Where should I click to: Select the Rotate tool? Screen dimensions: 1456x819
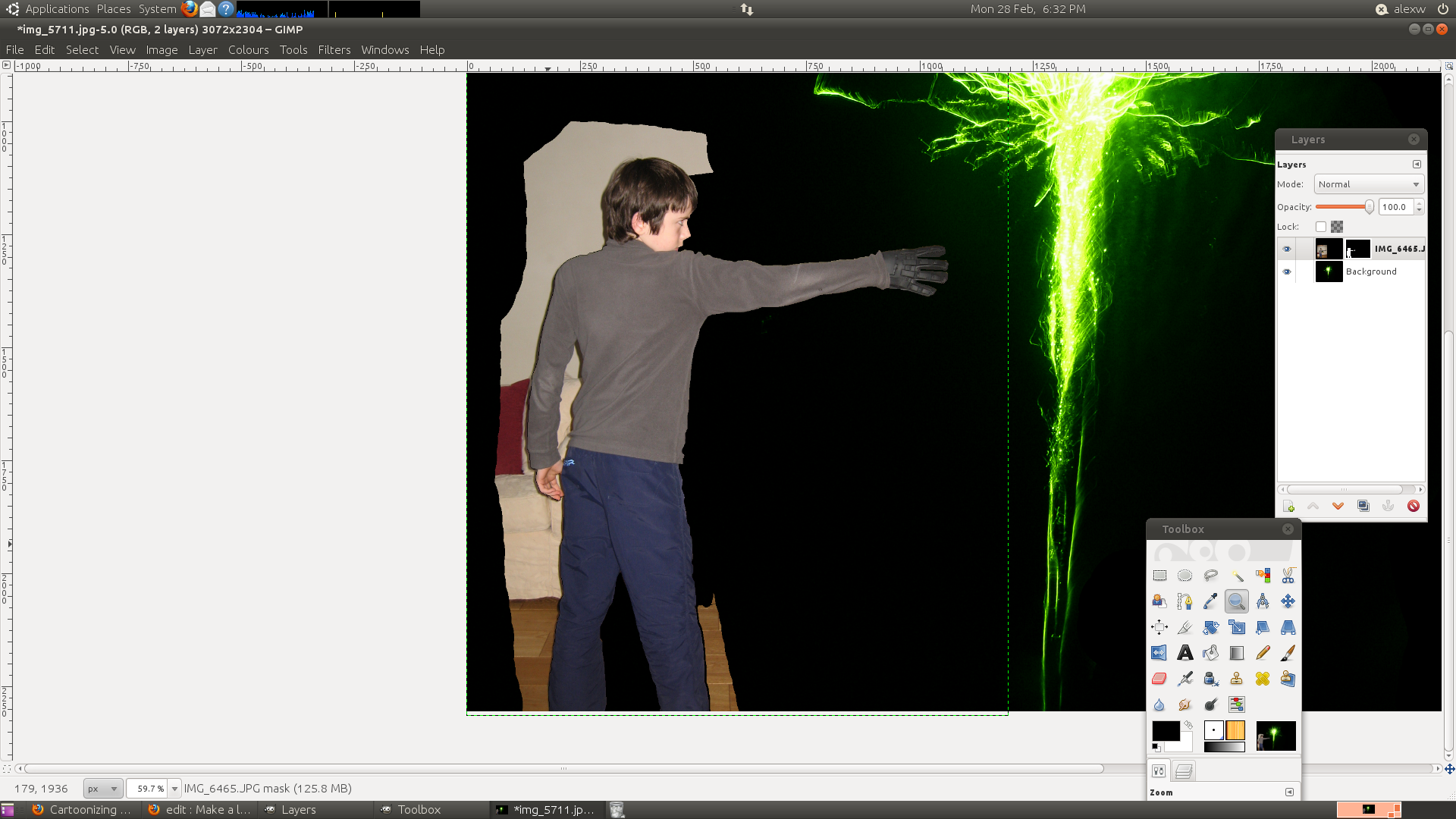[1211, 627]
